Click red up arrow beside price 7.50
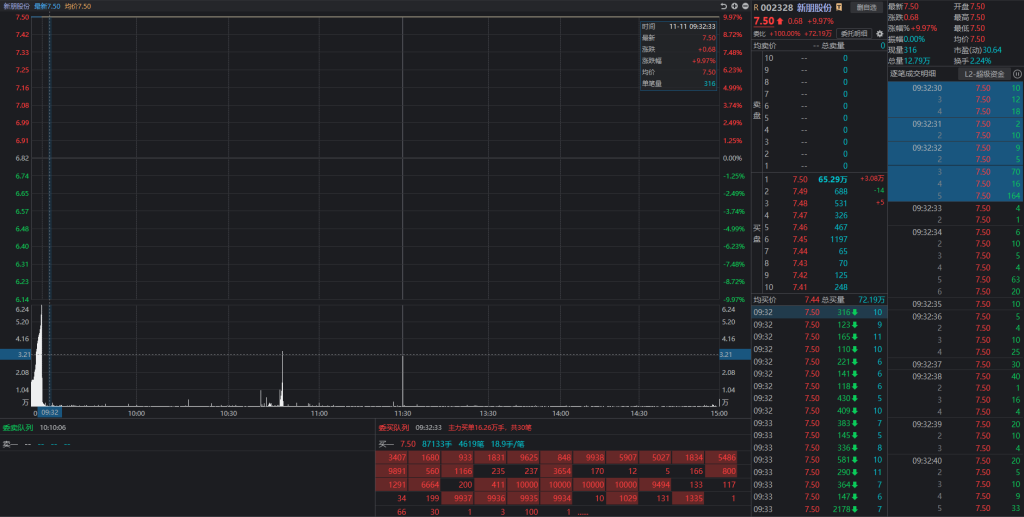Screen dimensions: 1024x517 [780, 21]
